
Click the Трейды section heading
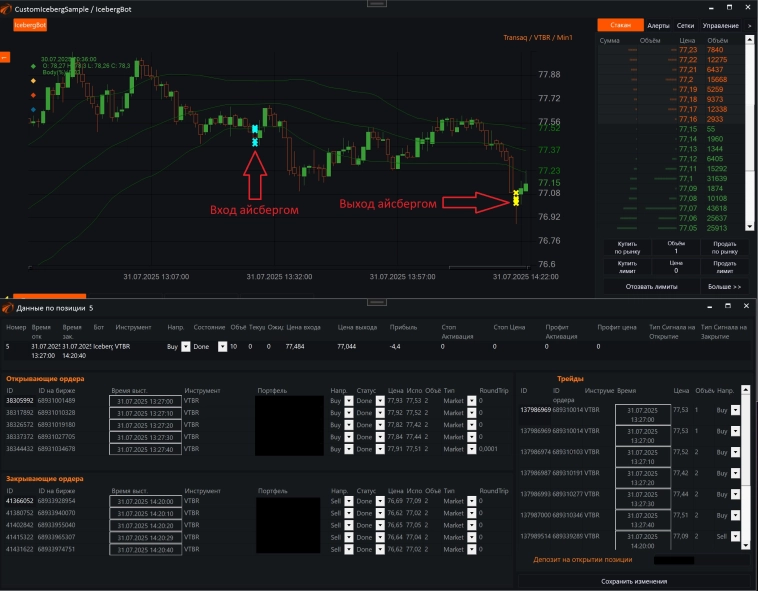(x=570, y=378)
